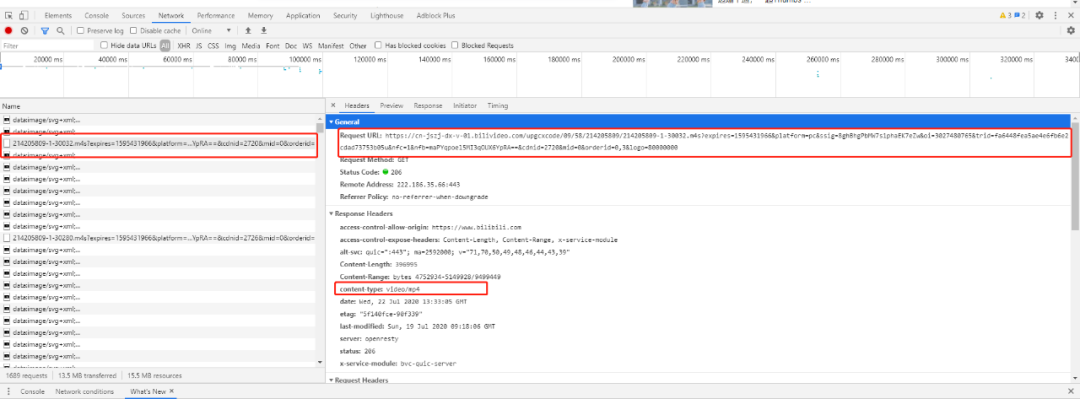
Task: Filter requests by JS
Action: click(x=199, y=45)
